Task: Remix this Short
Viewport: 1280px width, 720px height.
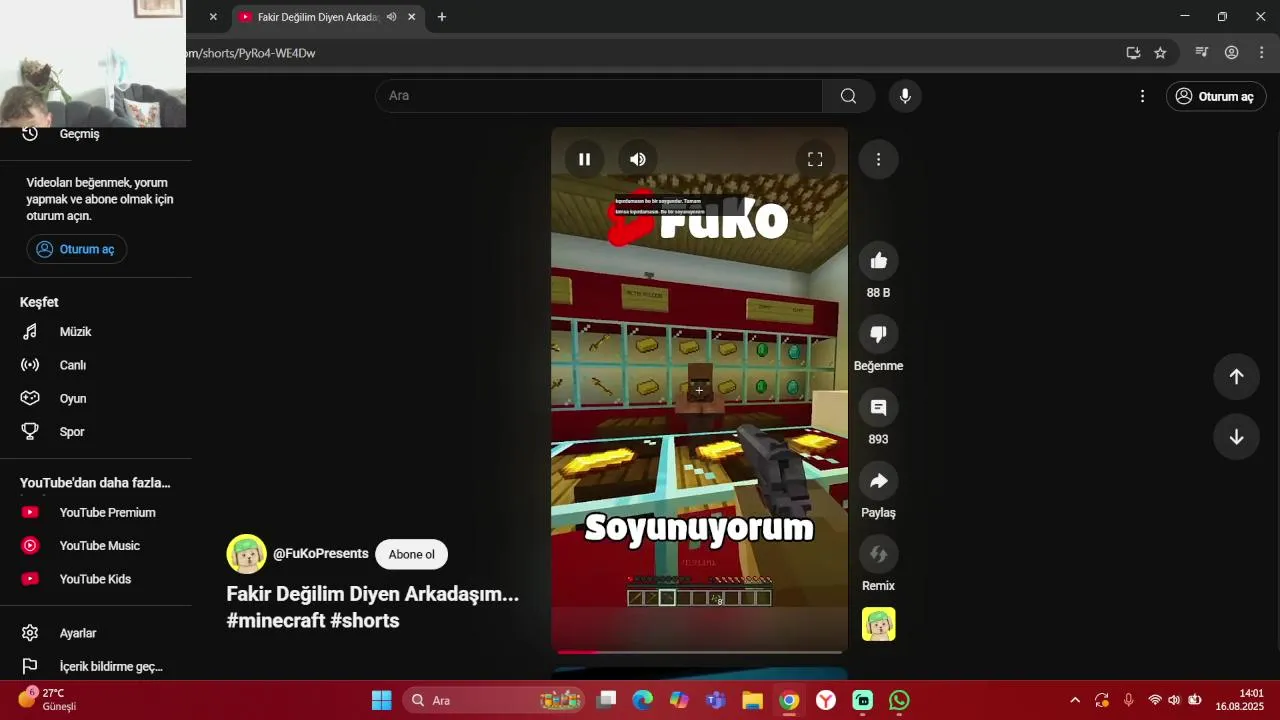Action: 878,554
